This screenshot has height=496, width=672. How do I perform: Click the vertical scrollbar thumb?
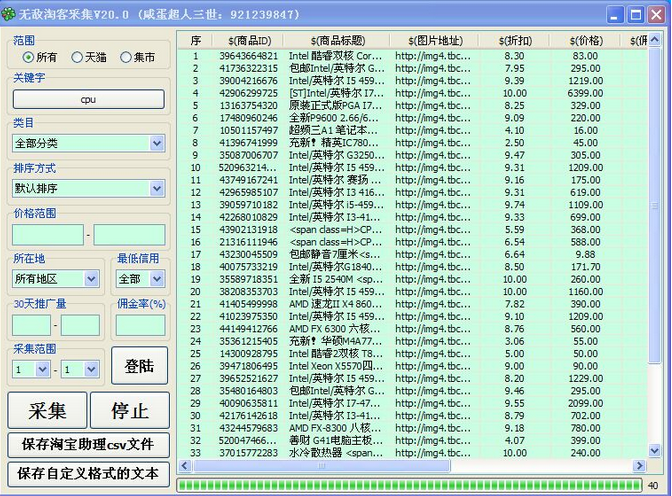pos(654,205)
